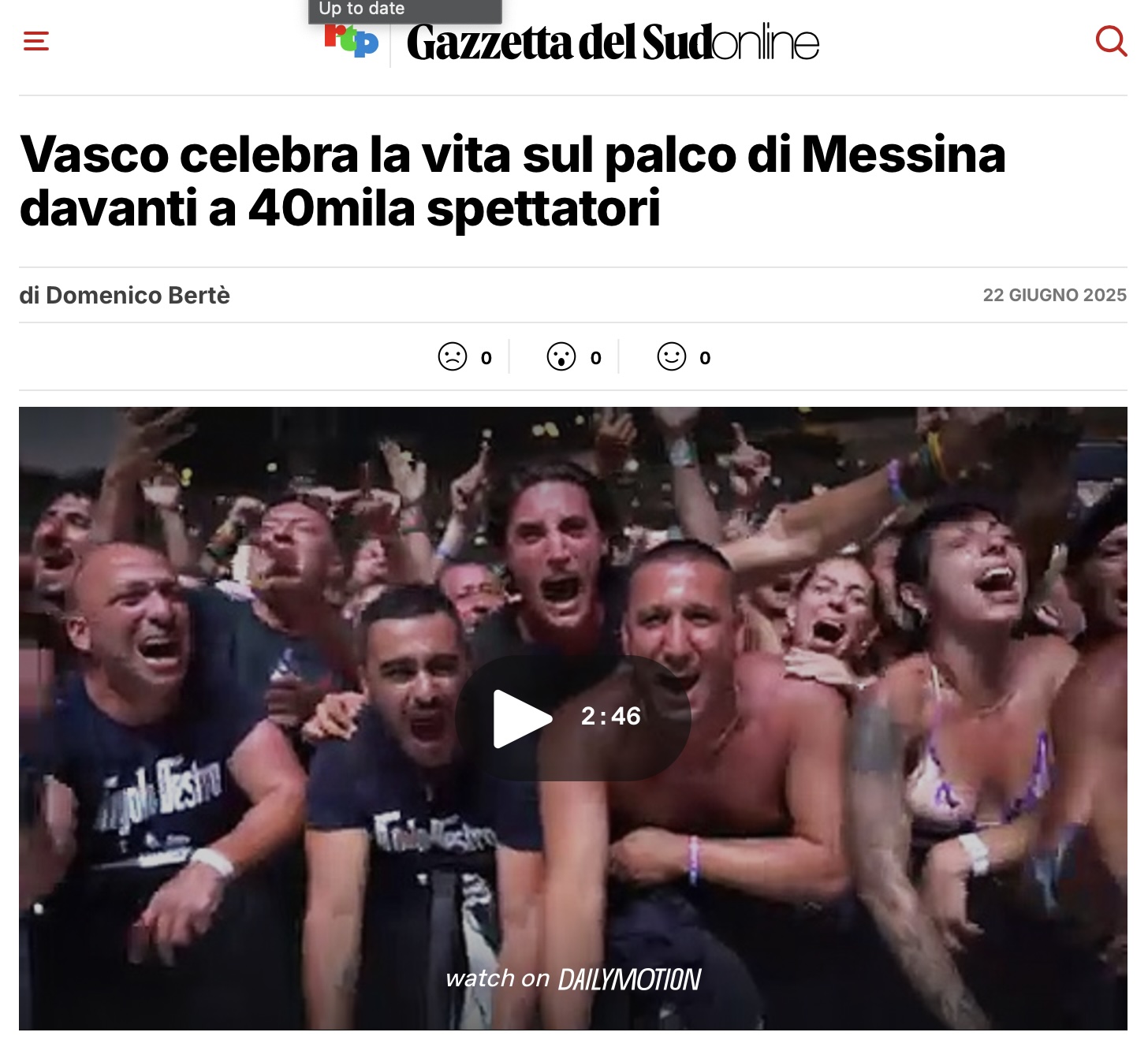Screen dimensions: 1148x1047
Task: React with the surprised face icon
Action: 561,356
